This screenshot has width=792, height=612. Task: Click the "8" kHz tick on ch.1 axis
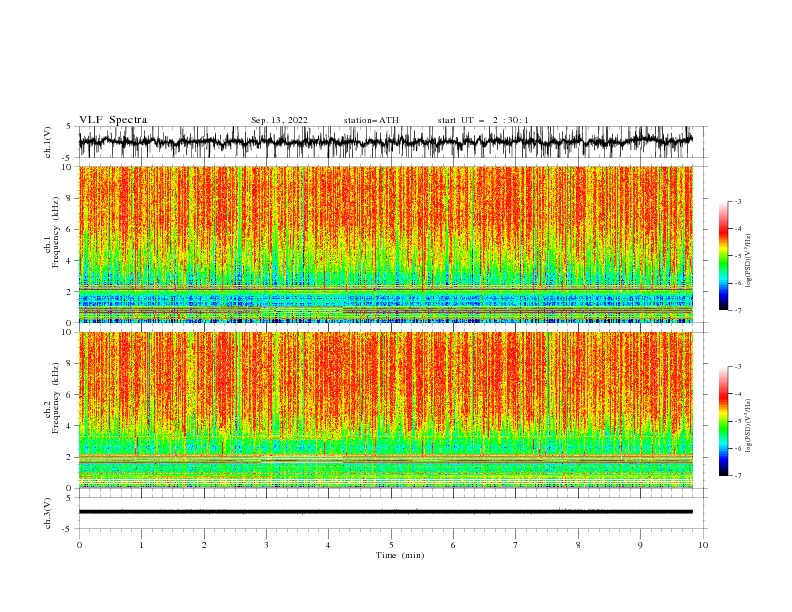[70, 198]
